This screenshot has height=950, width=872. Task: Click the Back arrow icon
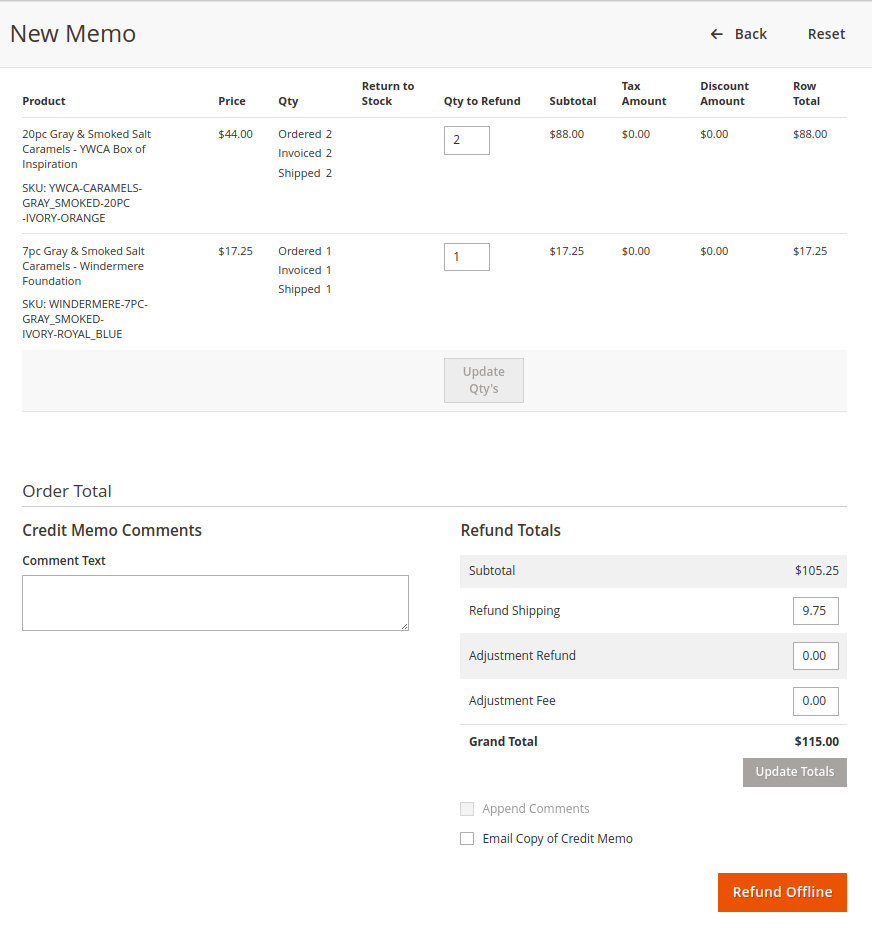click(716, 34)
